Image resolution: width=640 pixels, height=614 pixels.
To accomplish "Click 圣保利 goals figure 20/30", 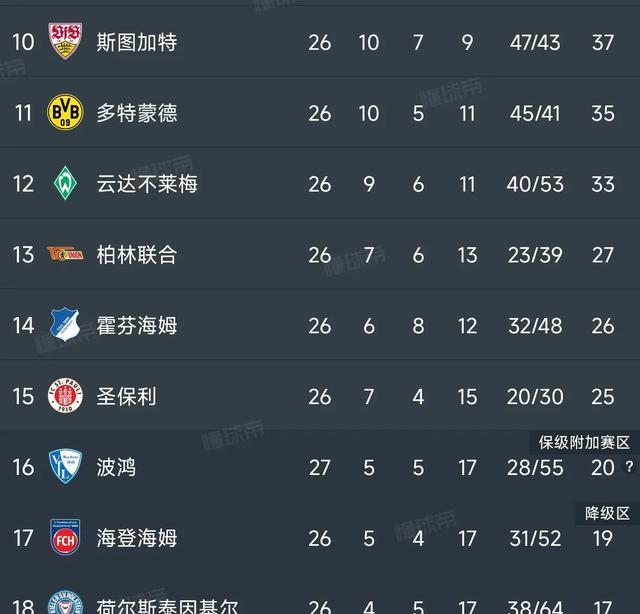I will (535, 397).
